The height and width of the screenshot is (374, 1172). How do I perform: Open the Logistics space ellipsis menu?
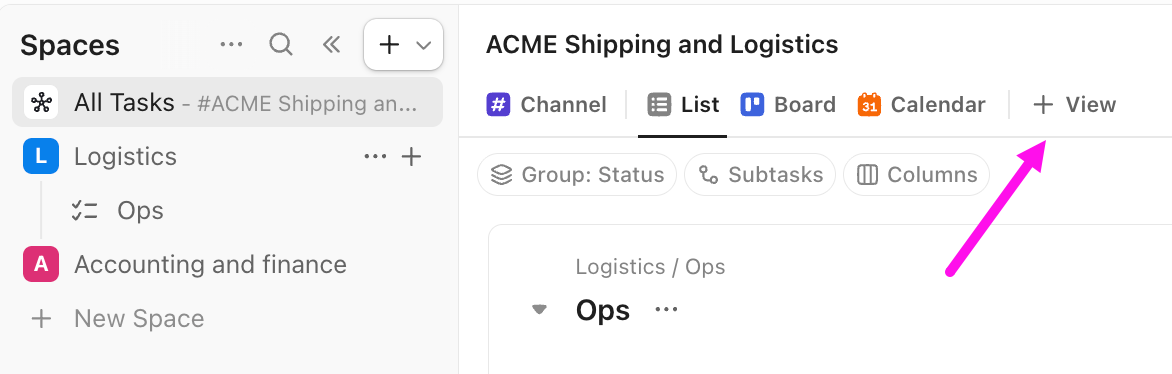pyautogui.click(x=375, y=156)
